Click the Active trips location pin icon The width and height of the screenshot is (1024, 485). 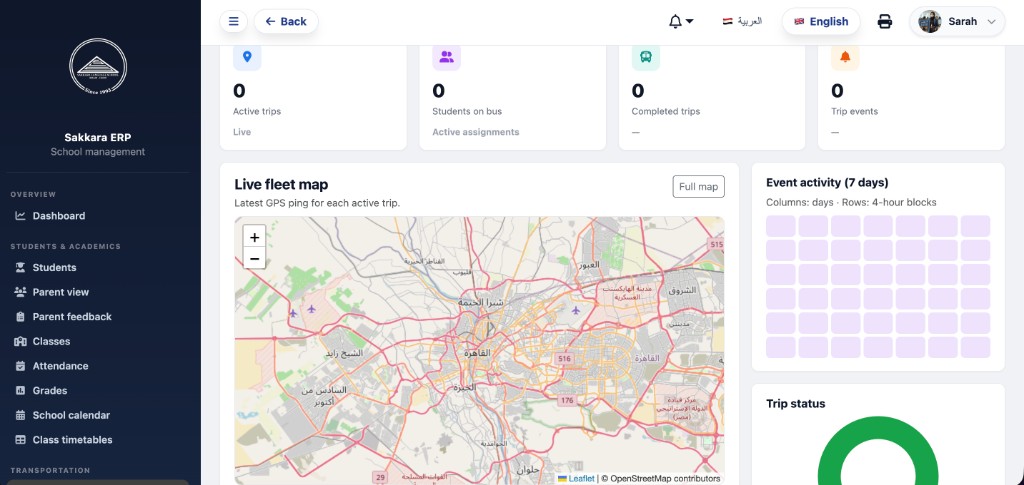click(x=247, y=57)
